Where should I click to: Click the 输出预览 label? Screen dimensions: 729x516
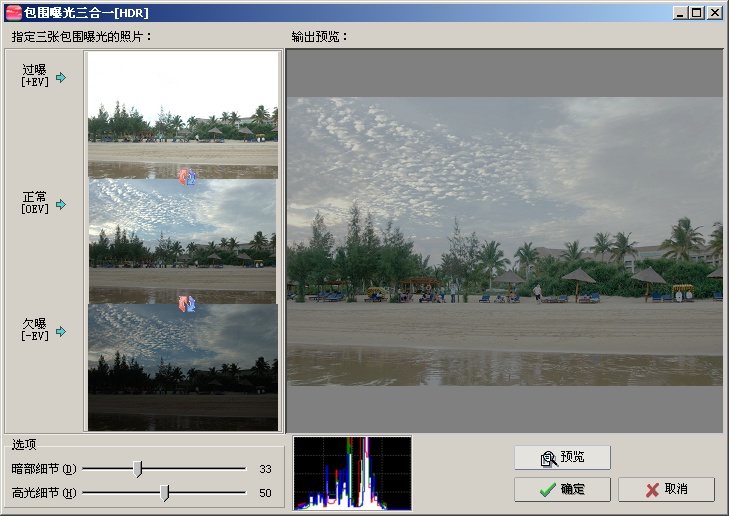[319, 37]
